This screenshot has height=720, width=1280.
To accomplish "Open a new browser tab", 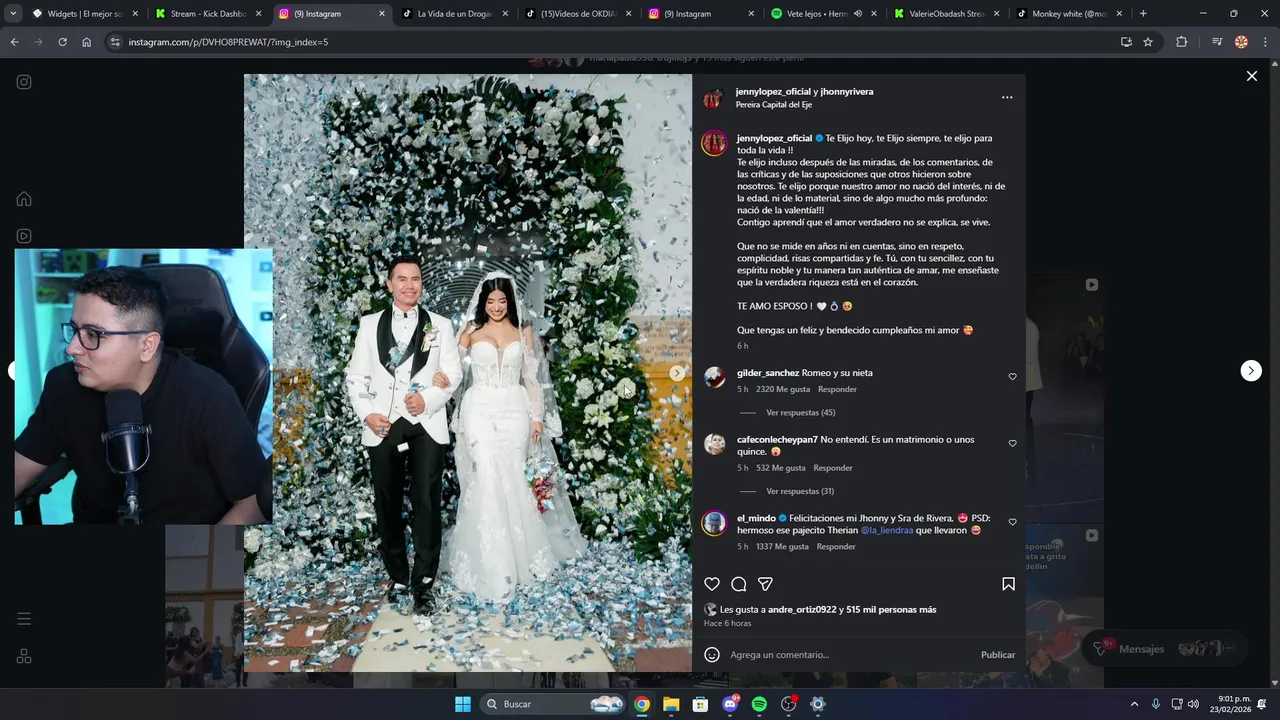I will tap(1143, 14).
